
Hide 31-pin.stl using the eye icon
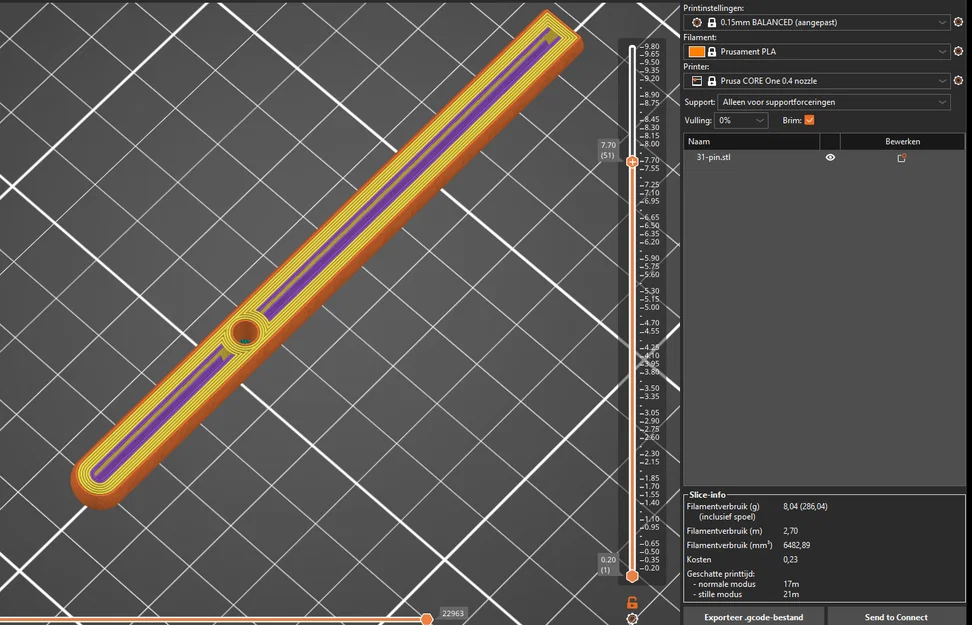830,157
